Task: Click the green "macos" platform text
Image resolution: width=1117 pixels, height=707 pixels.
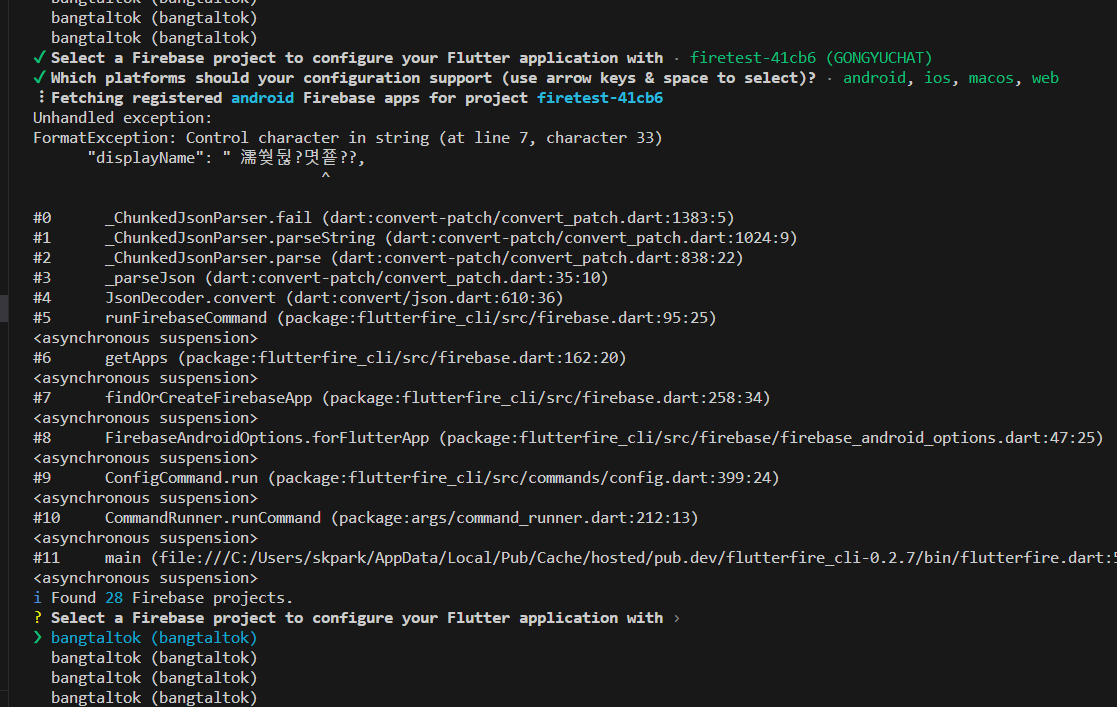Action: coord(990,78)
